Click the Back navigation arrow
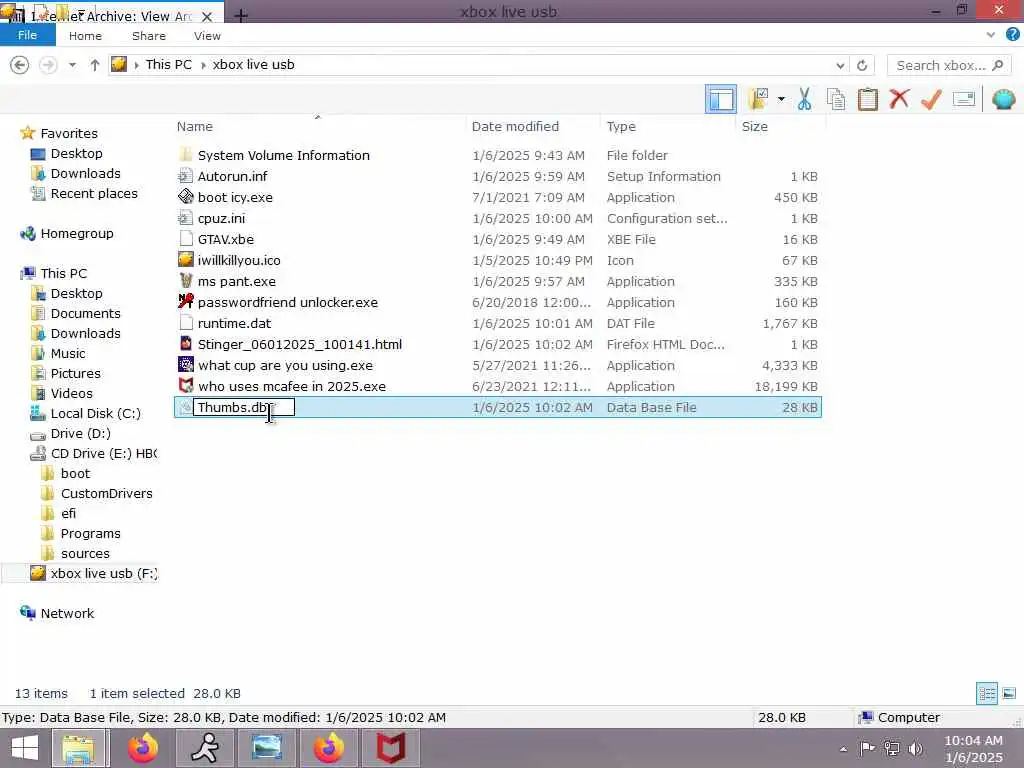The width and height of the screenshot is (1024, 768). tap(20, 65)
